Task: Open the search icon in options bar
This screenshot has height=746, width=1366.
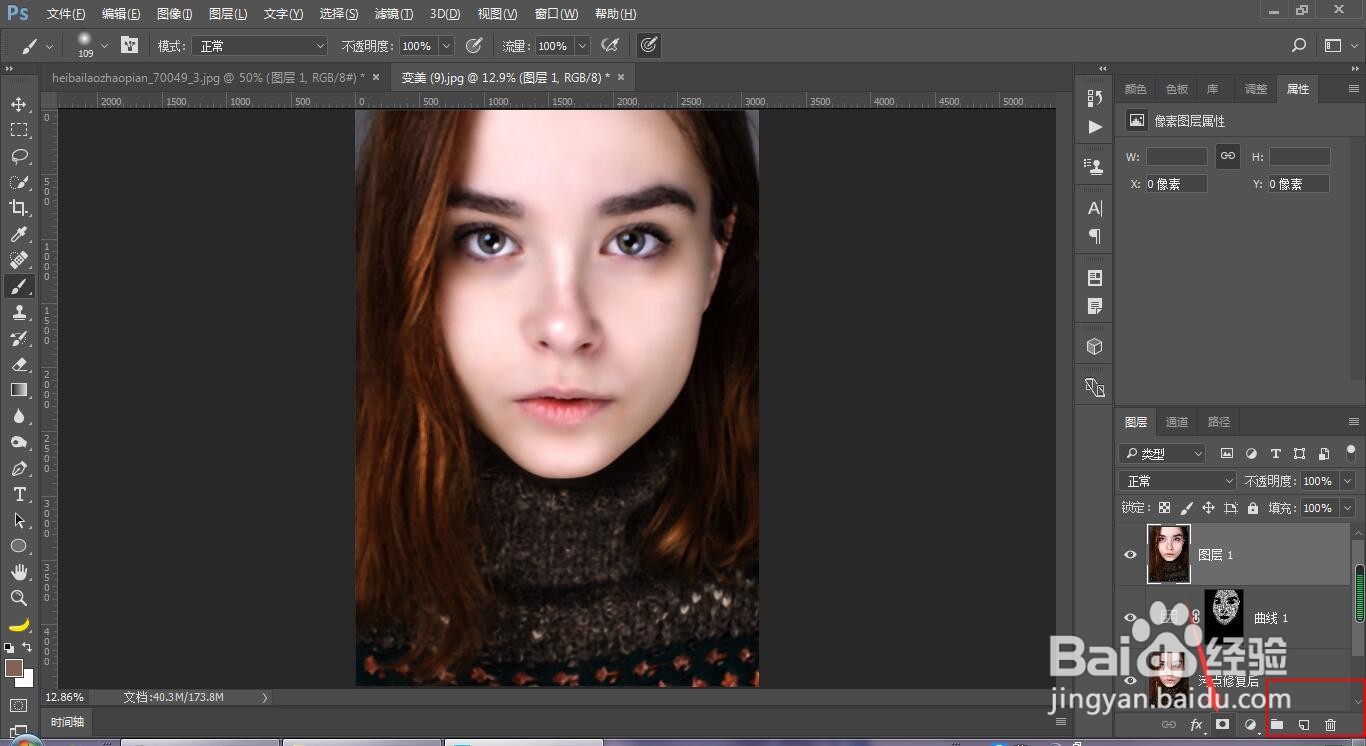Action: click(x=1299, y=45)
